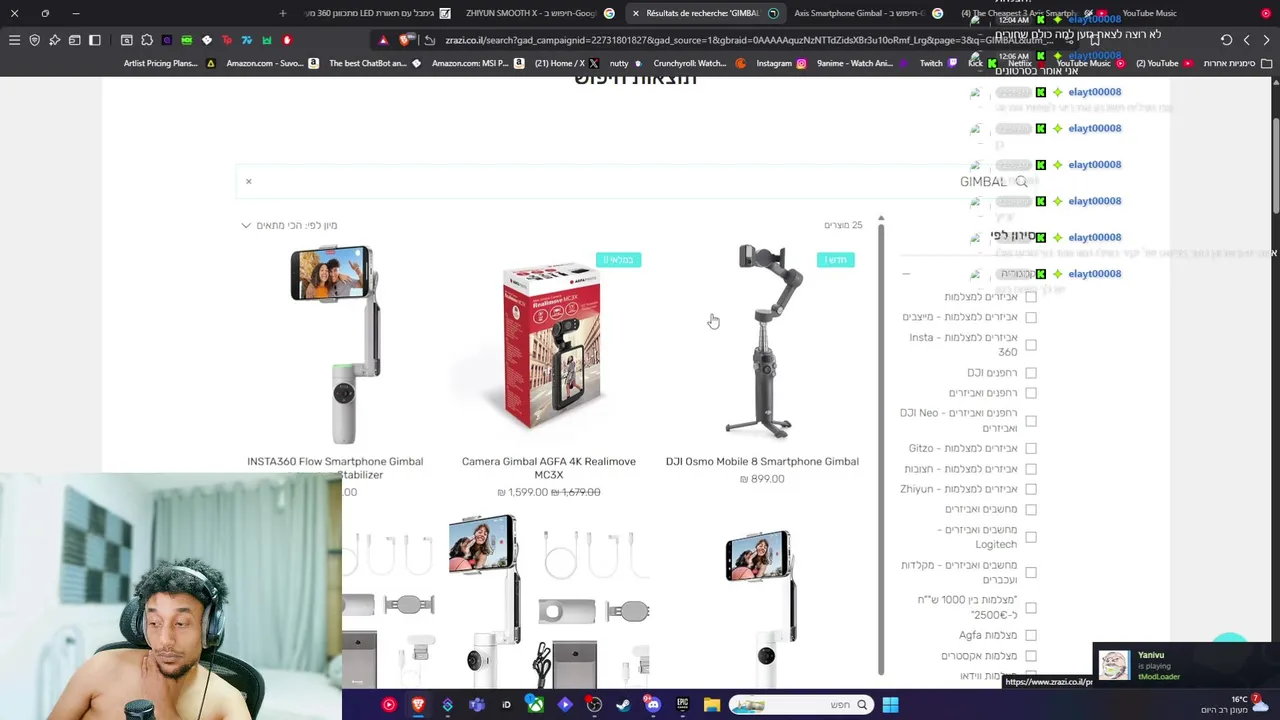Open Steam in the taskbar

(623, 705)
